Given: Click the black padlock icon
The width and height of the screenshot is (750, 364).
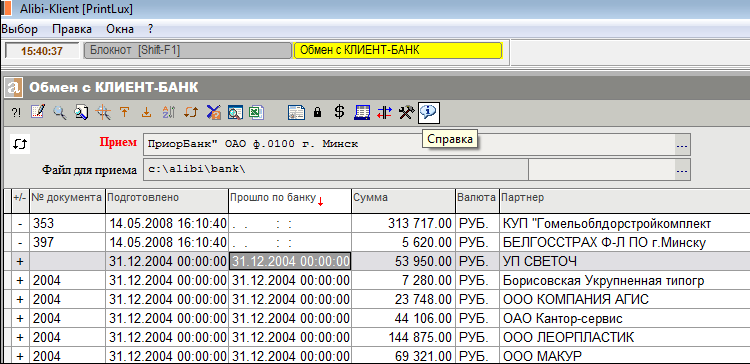Looking at the screenshot, I should tap(317, 113).
